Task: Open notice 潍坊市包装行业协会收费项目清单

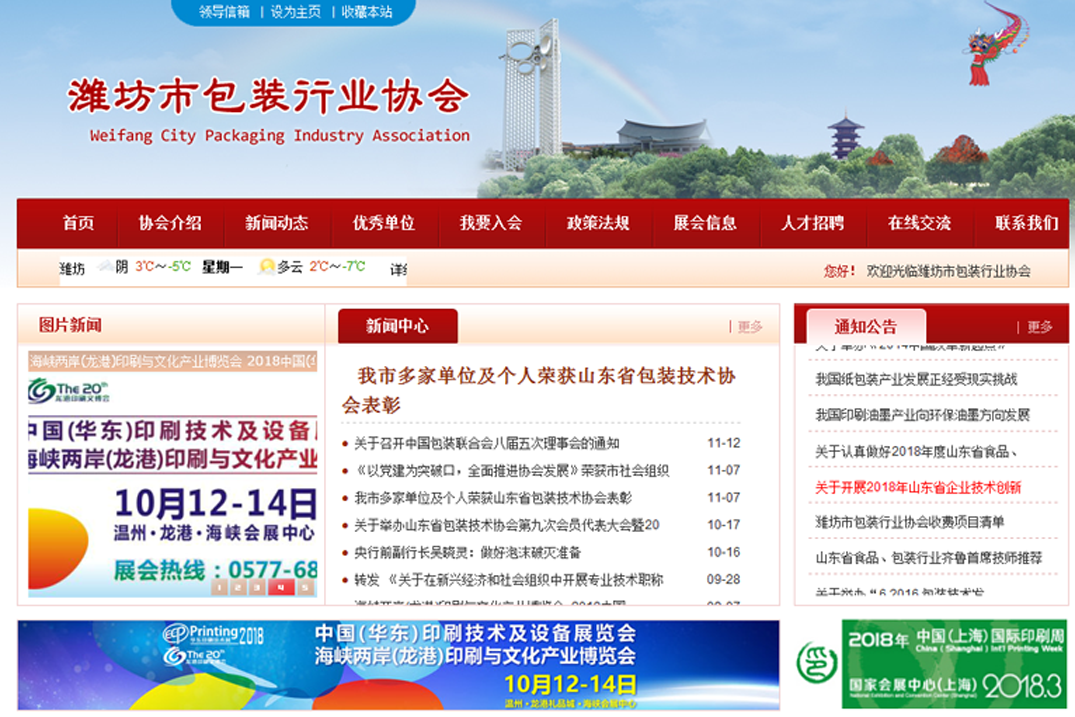Action: pyautogui.click(x=909, y=522)
